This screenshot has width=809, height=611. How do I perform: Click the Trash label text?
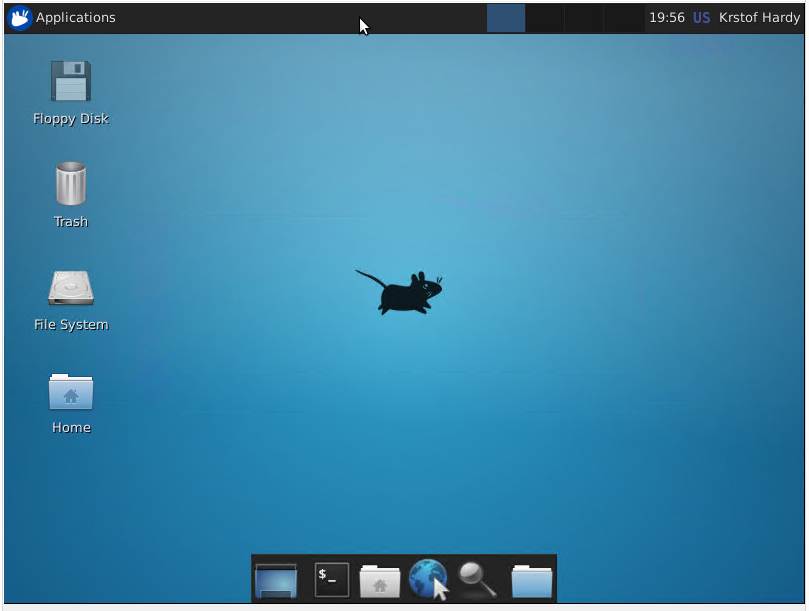pyautogui.click(x=71, y=222)
